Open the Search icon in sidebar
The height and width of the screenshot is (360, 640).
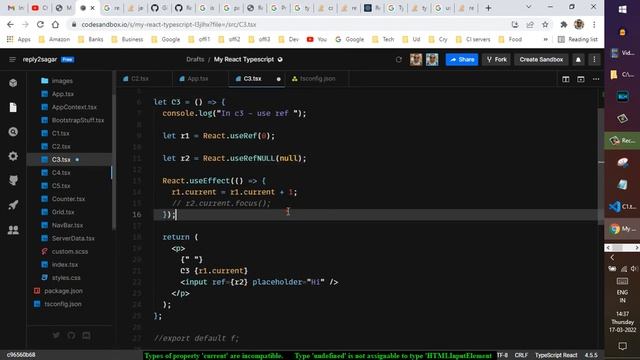pyautogui.click(x=13, y=132)
